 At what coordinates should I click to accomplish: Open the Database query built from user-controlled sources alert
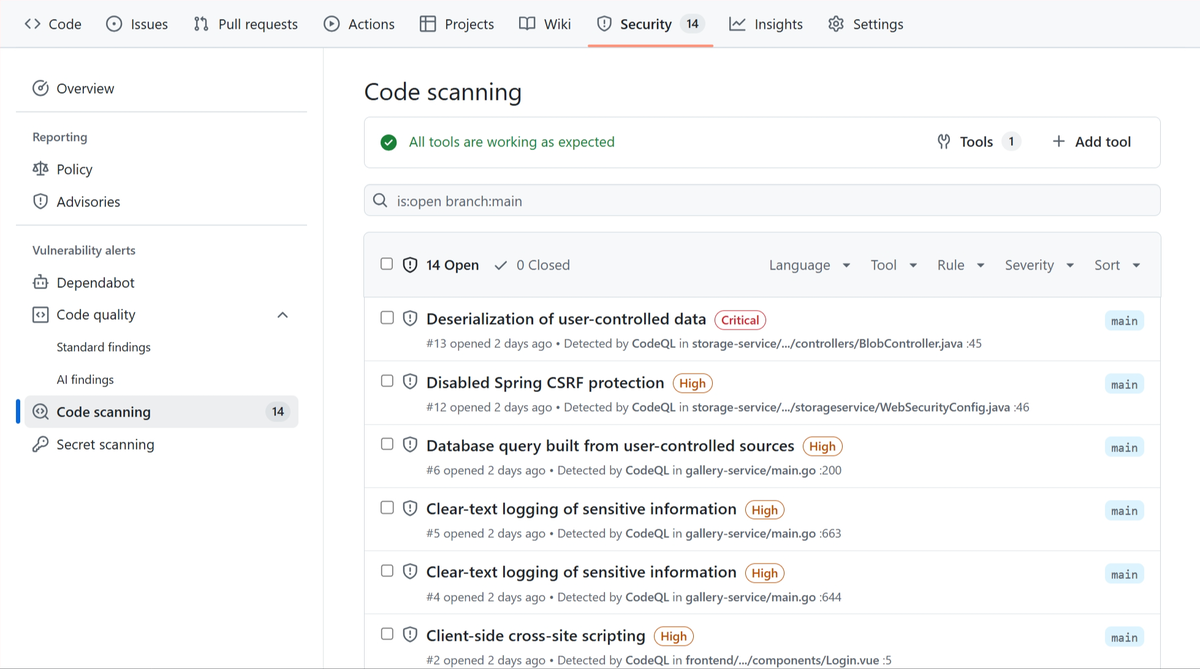(610, 446)
